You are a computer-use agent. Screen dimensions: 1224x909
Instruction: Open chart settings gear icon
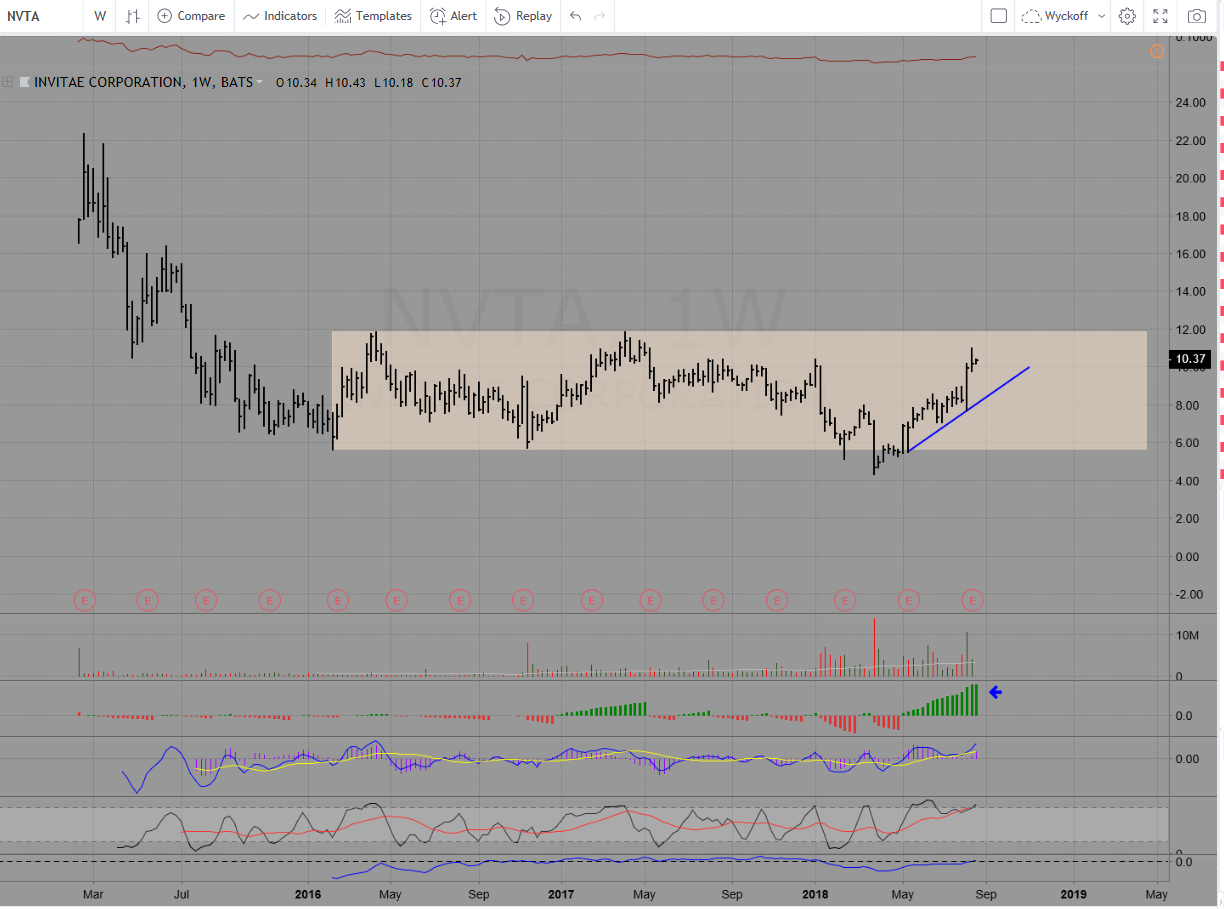[x=1127, y=16]
